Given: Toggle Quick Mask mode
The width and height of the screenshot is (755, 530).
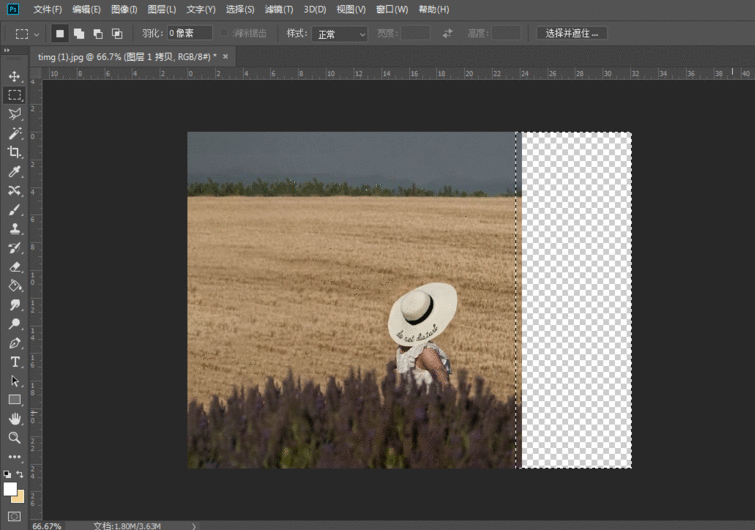Looking at the screenshot, I should pos(14,515).
